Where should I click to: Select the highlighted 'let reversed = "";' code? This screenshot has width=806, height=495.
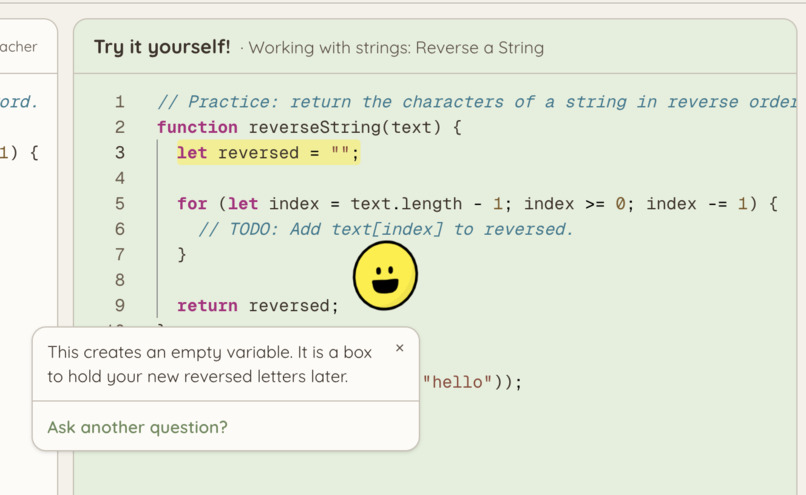(x=268, y=153)
